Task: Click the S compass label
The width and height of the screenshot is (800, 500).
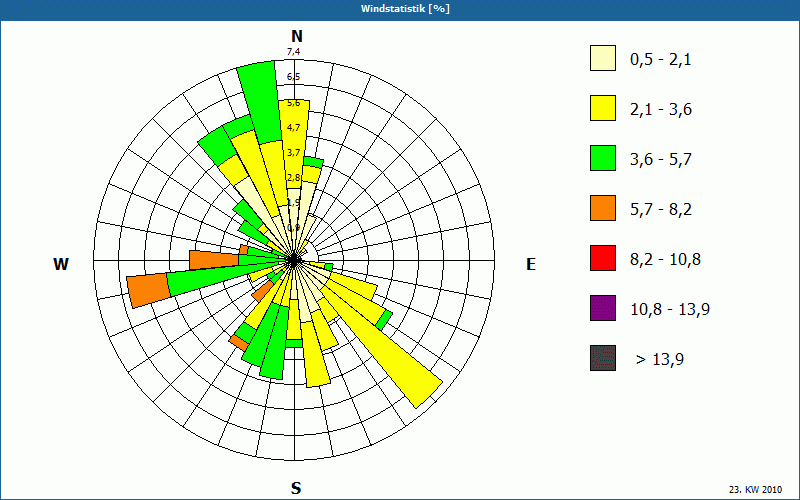Action: point(296,488)
